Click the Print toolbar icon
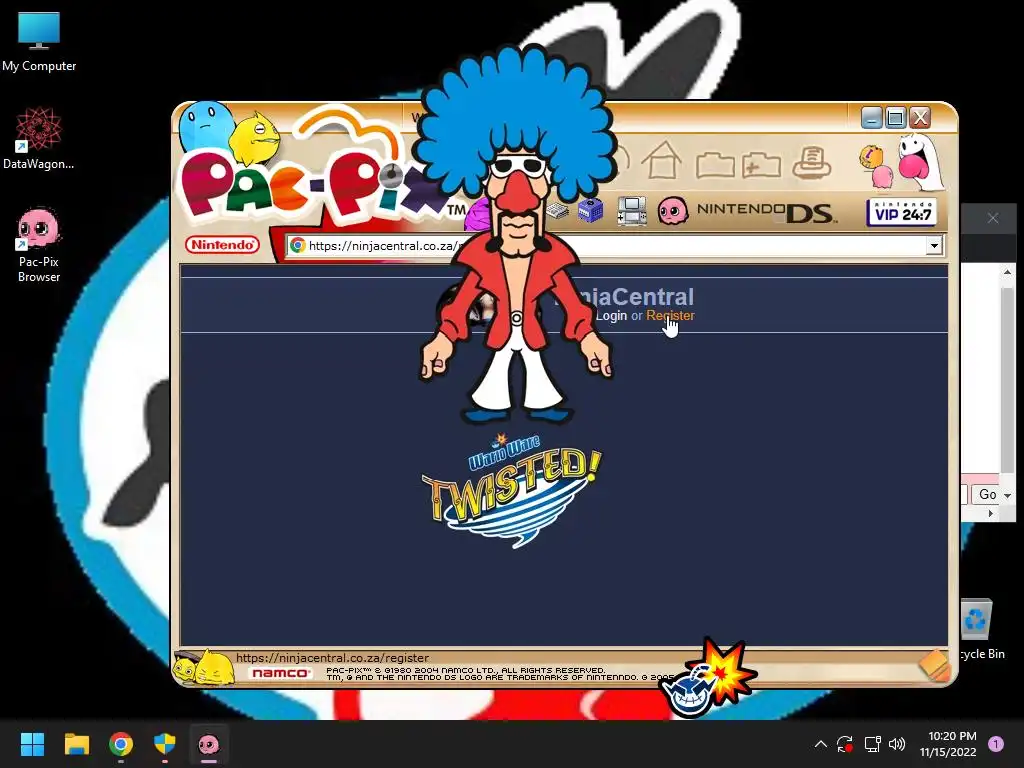The image size is (1024, 768). 811,162
